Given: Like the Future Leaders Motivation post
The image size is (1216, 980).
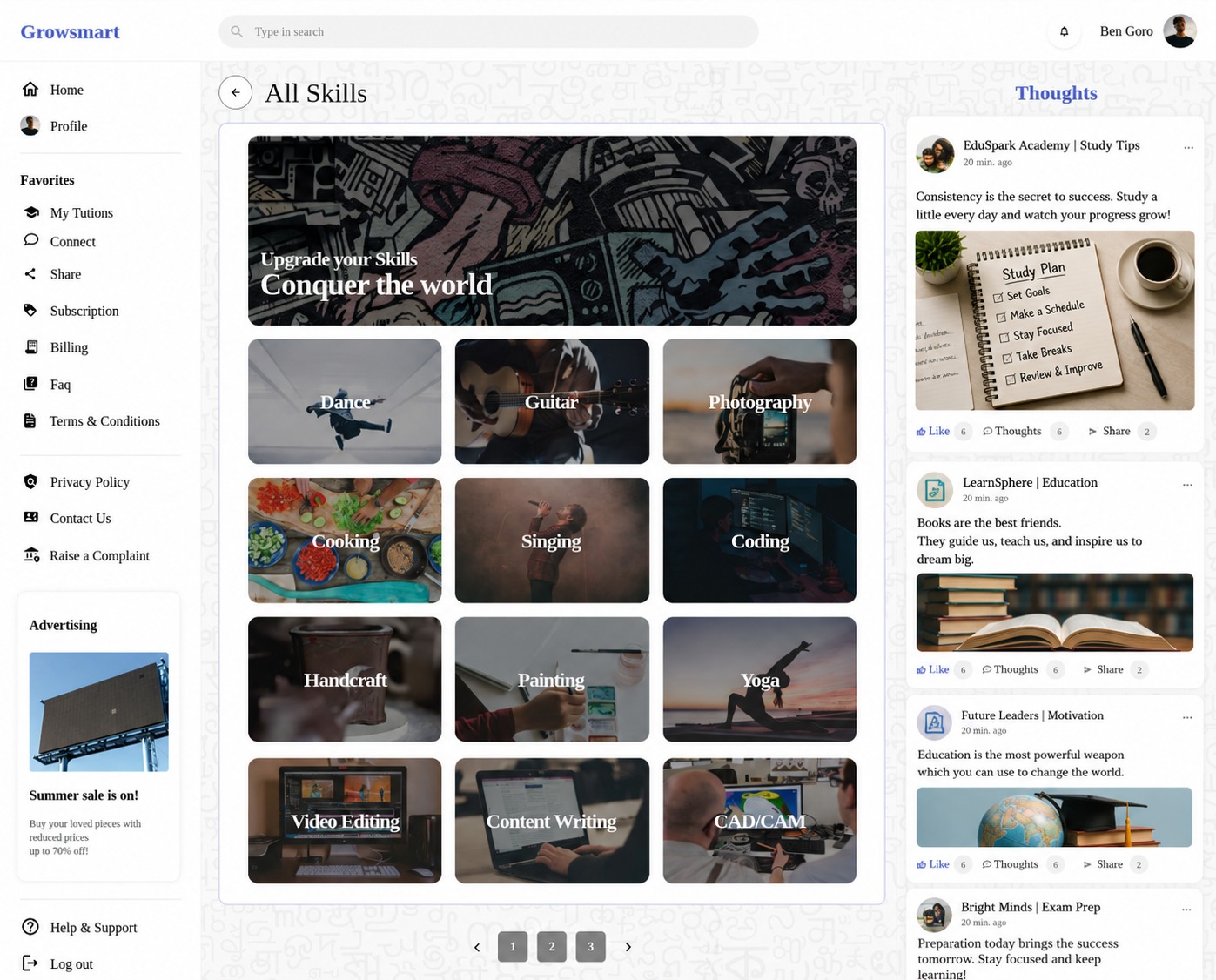Looking at the screenshot, I should (x=933, y=864).
